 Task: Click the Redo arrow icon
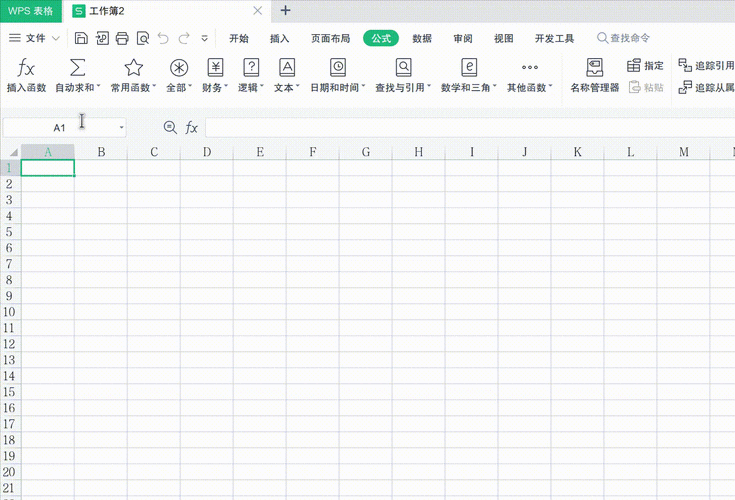(184, 38)
